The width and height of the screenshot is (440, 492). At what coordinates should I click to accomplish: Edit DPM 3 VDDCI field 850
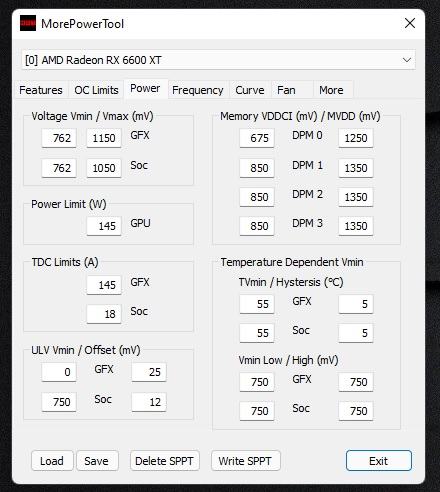pyautogui.click(x=257, y=226)
